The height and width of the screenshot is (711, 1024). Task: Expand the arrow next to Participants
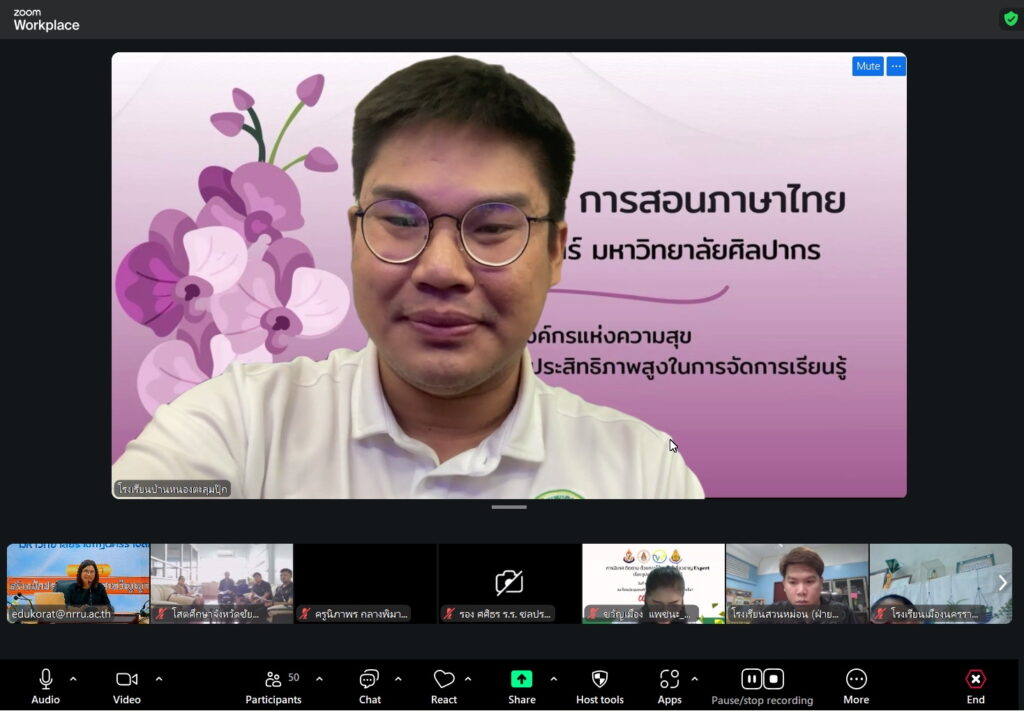click(x=319, y=679)
